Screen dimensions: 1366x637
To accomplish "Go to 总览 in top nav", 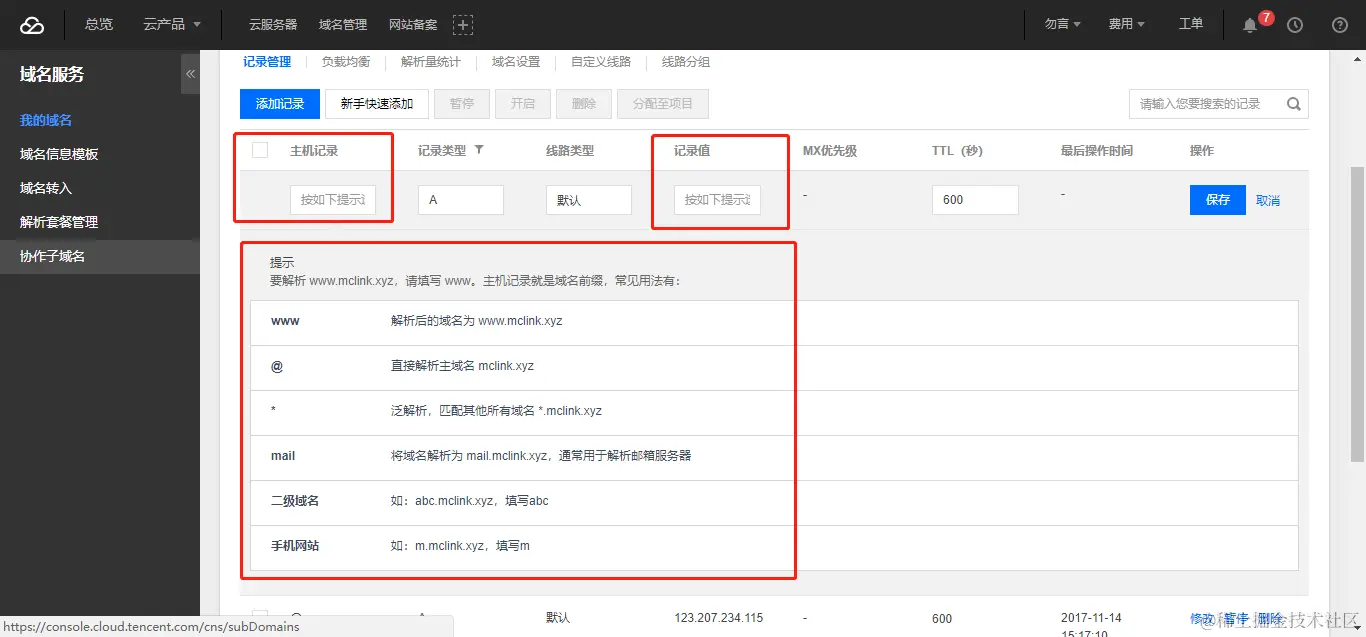I will (99, 24).
